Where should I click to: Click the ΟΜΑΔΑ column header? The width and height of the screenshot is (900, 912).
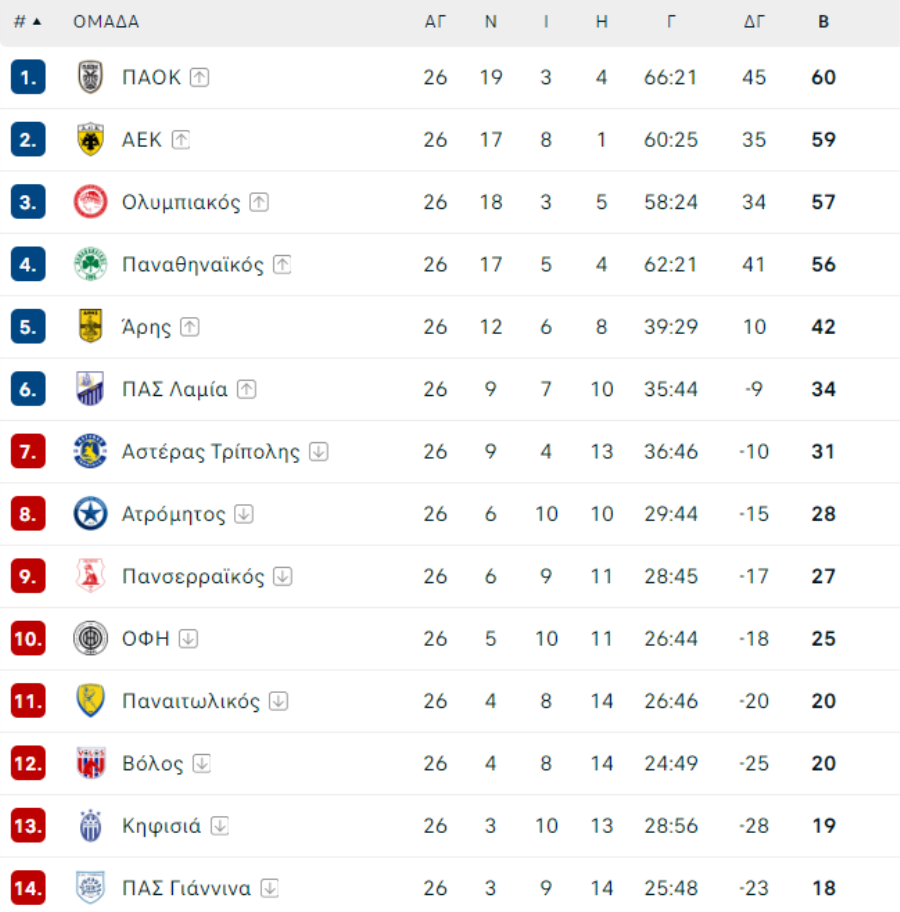(x=106, y=22)
